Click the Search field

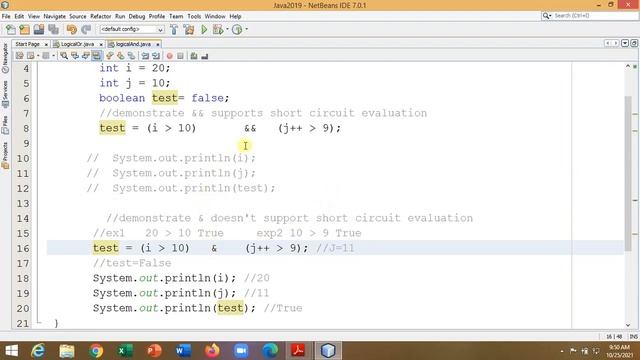[x=595, y=16]
